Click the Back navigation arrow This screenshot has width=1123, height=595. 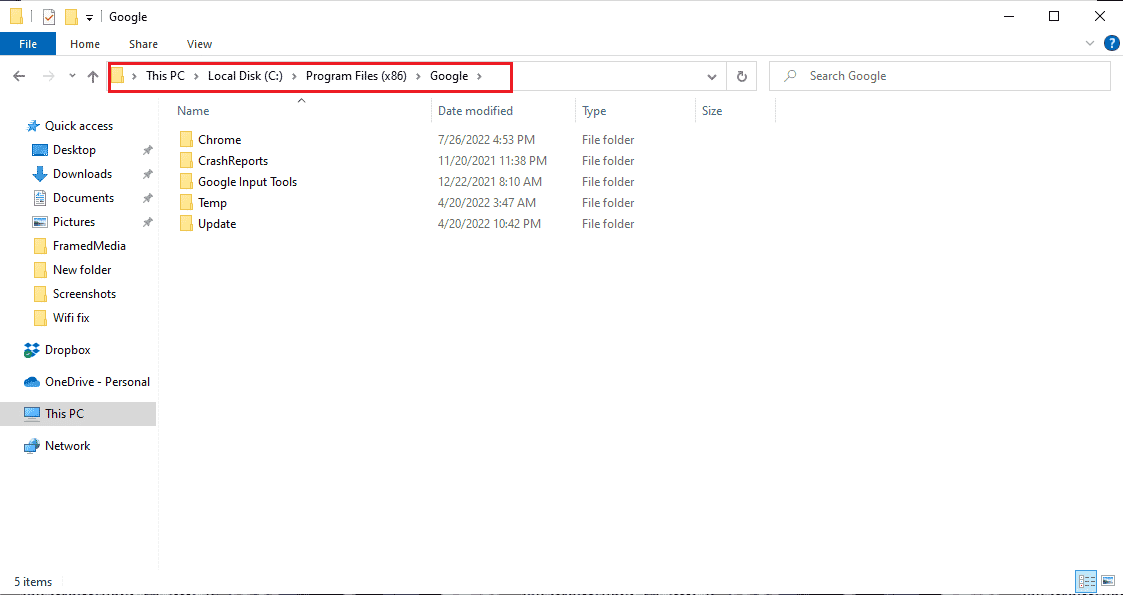click(x=19, y=76)
